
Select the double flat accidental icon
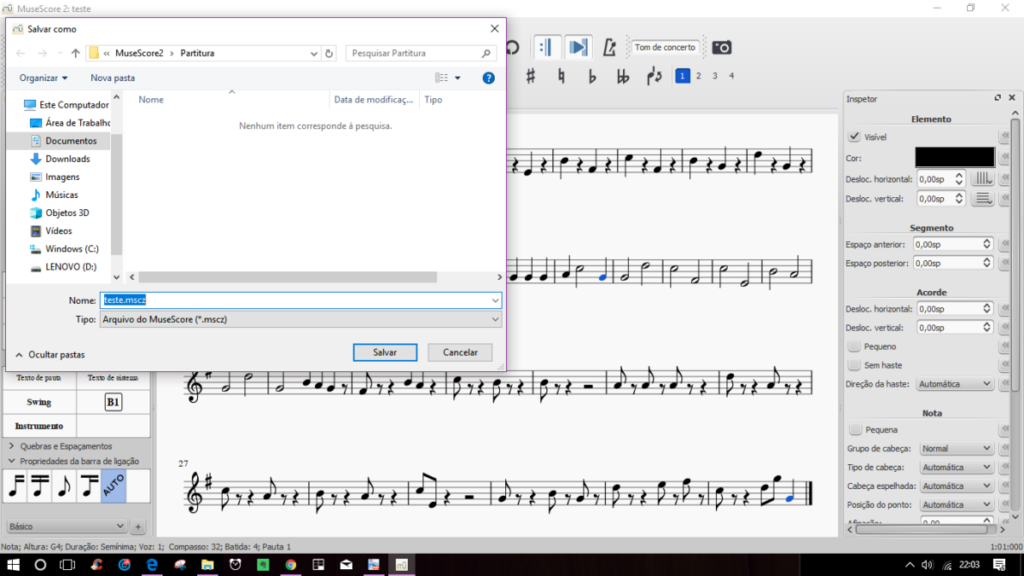click(x=623, y=76)
